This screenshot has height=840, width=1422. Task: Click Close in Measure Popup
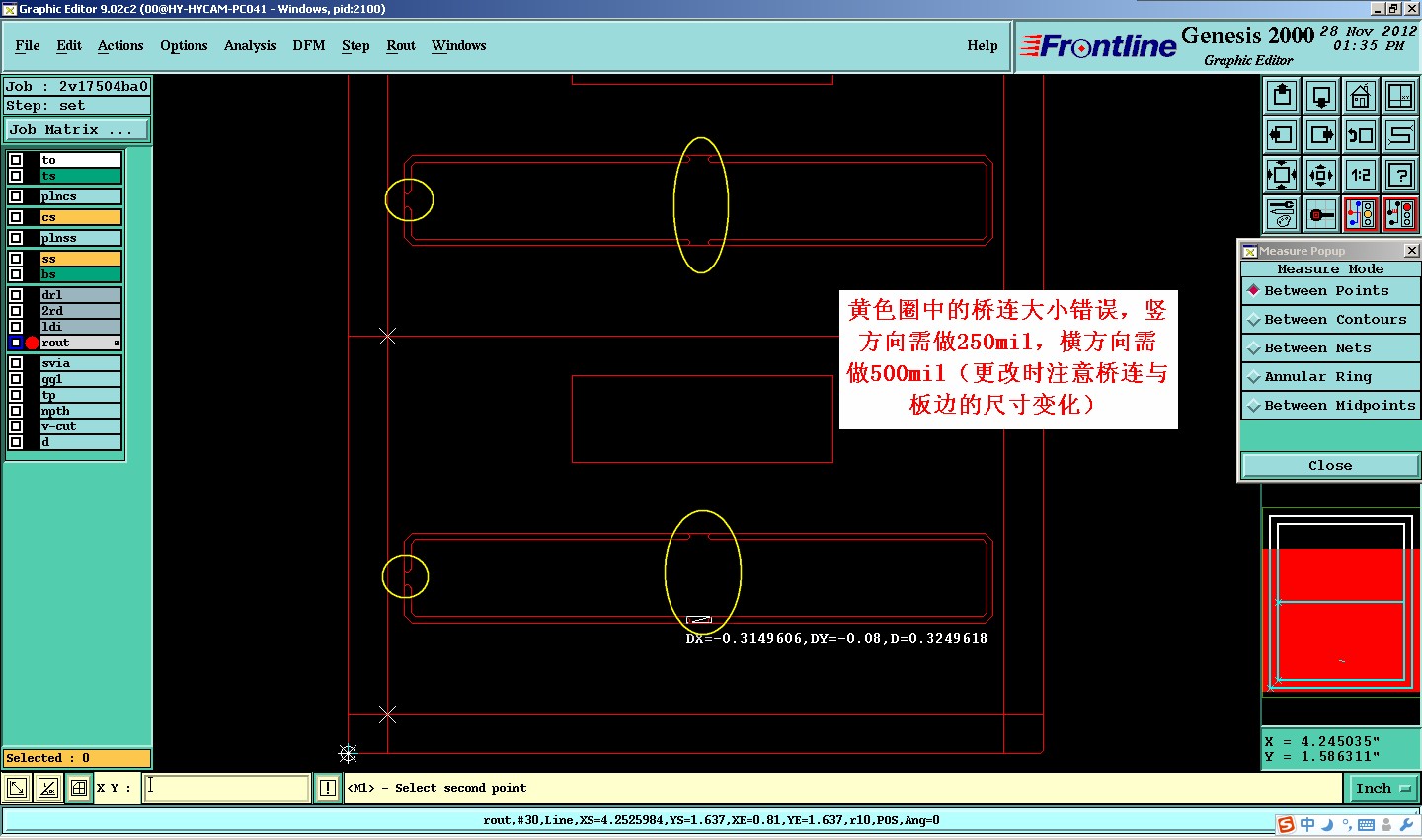[1330, 466]
